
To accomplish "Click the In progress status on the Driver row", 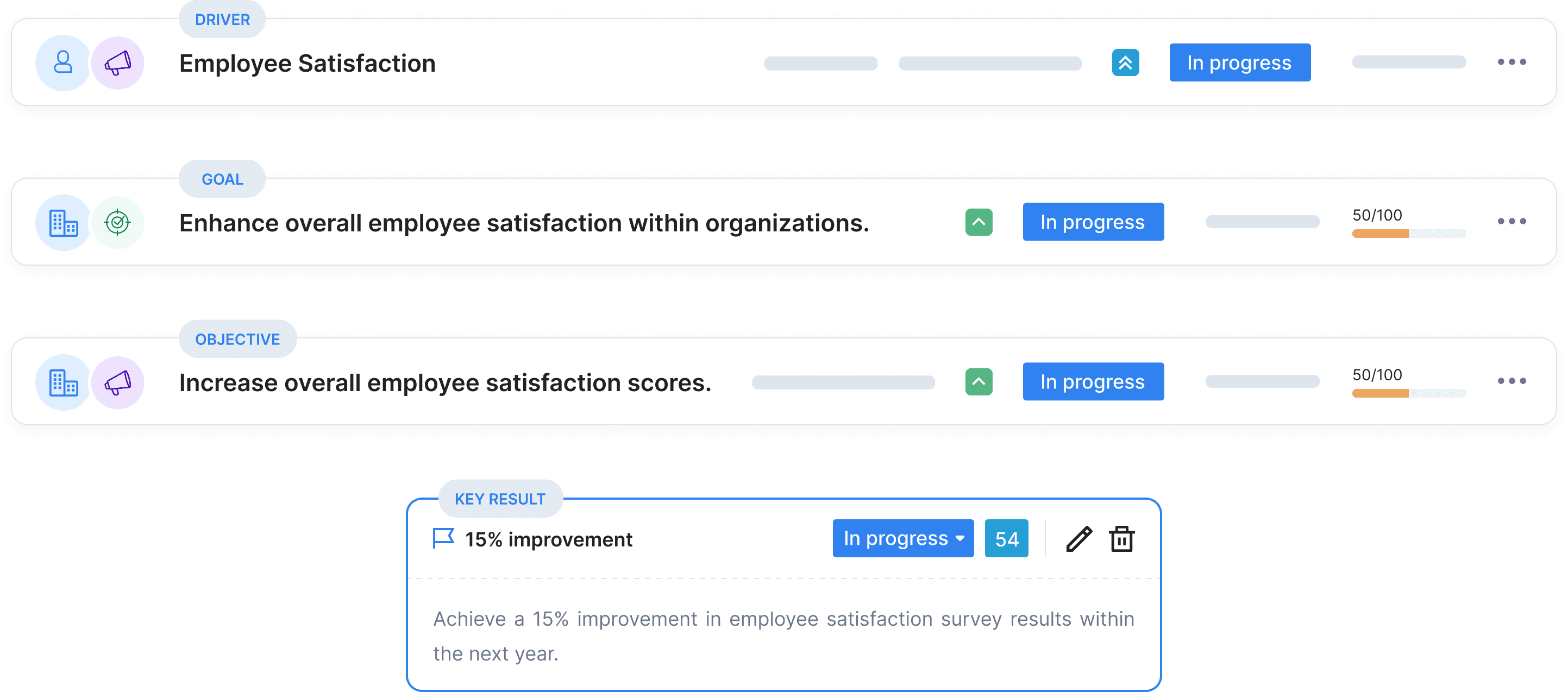I will [1240, 62].
